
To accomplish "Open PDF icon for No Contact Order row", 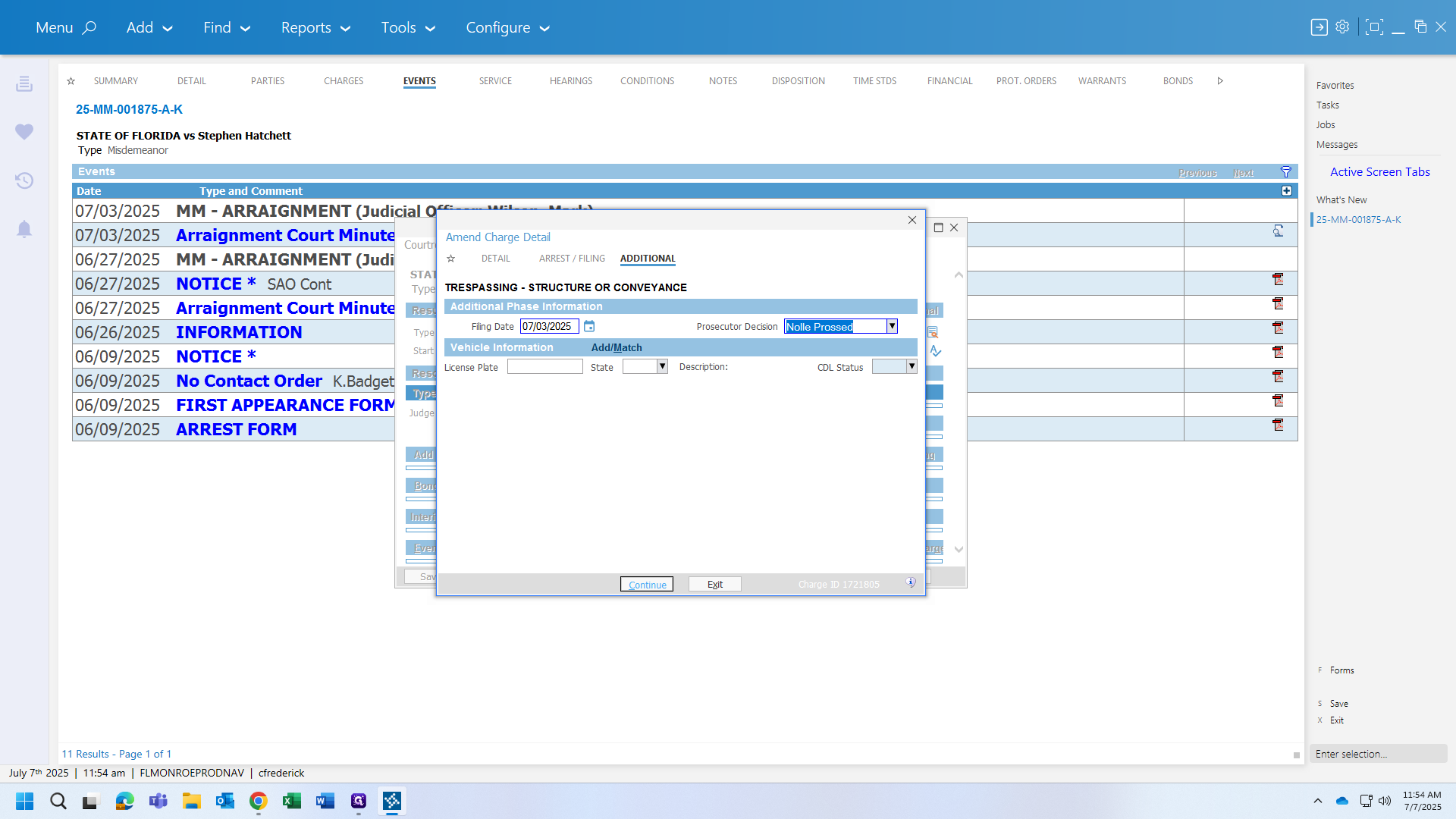I will point(1279,376).
